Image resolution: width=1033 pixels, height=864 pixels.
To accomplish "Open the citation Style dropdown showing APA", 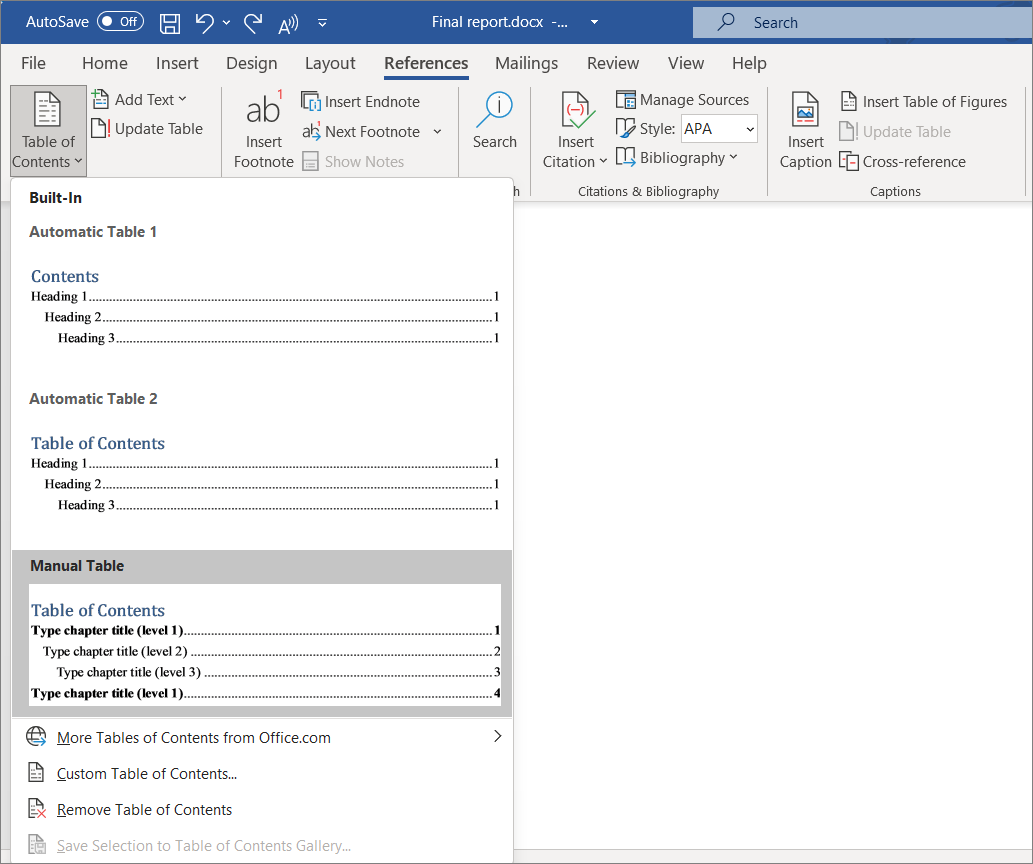I will click(718, 128).
